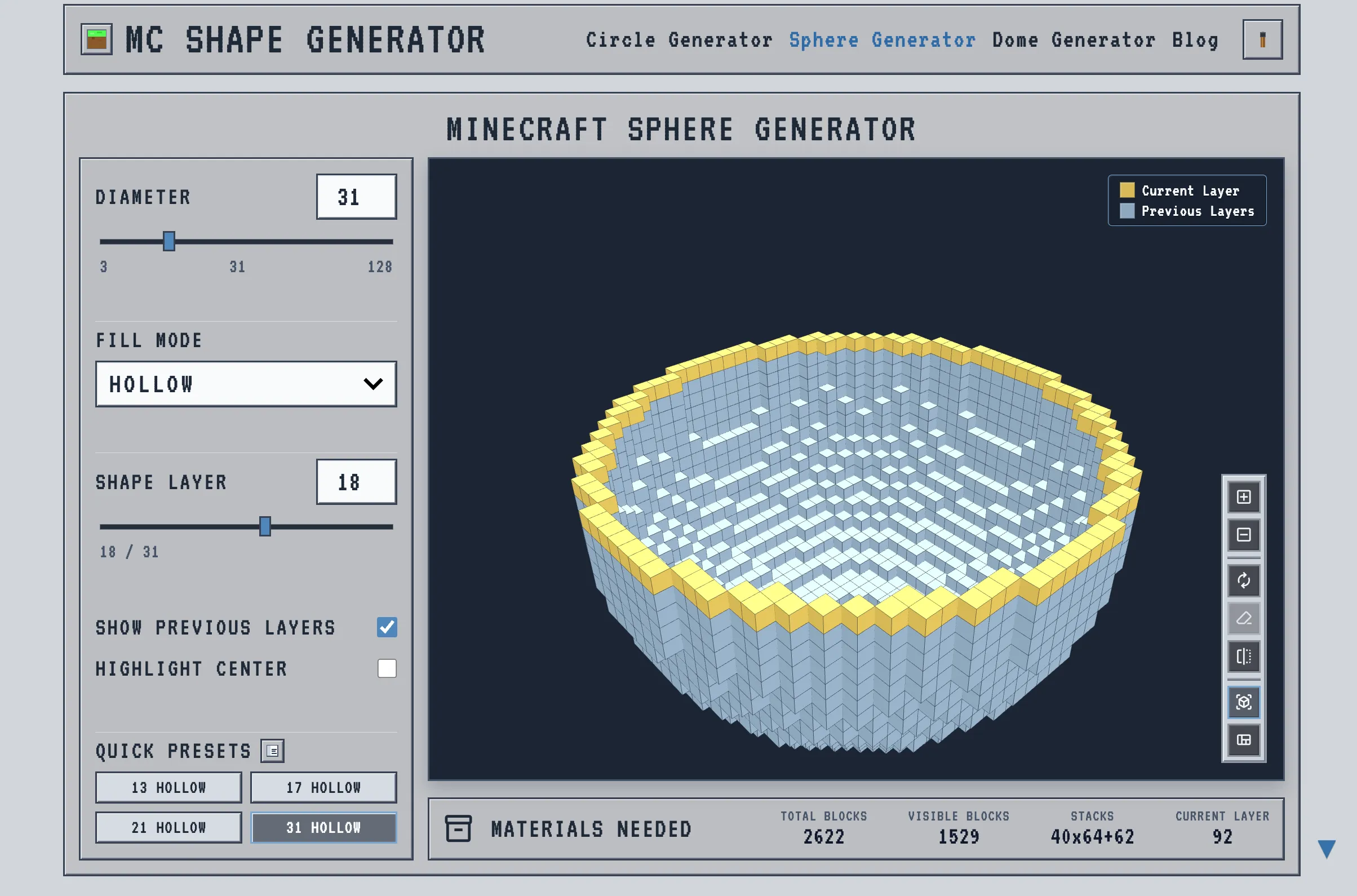Click the torch theme icon in header

click(1262, 39)
